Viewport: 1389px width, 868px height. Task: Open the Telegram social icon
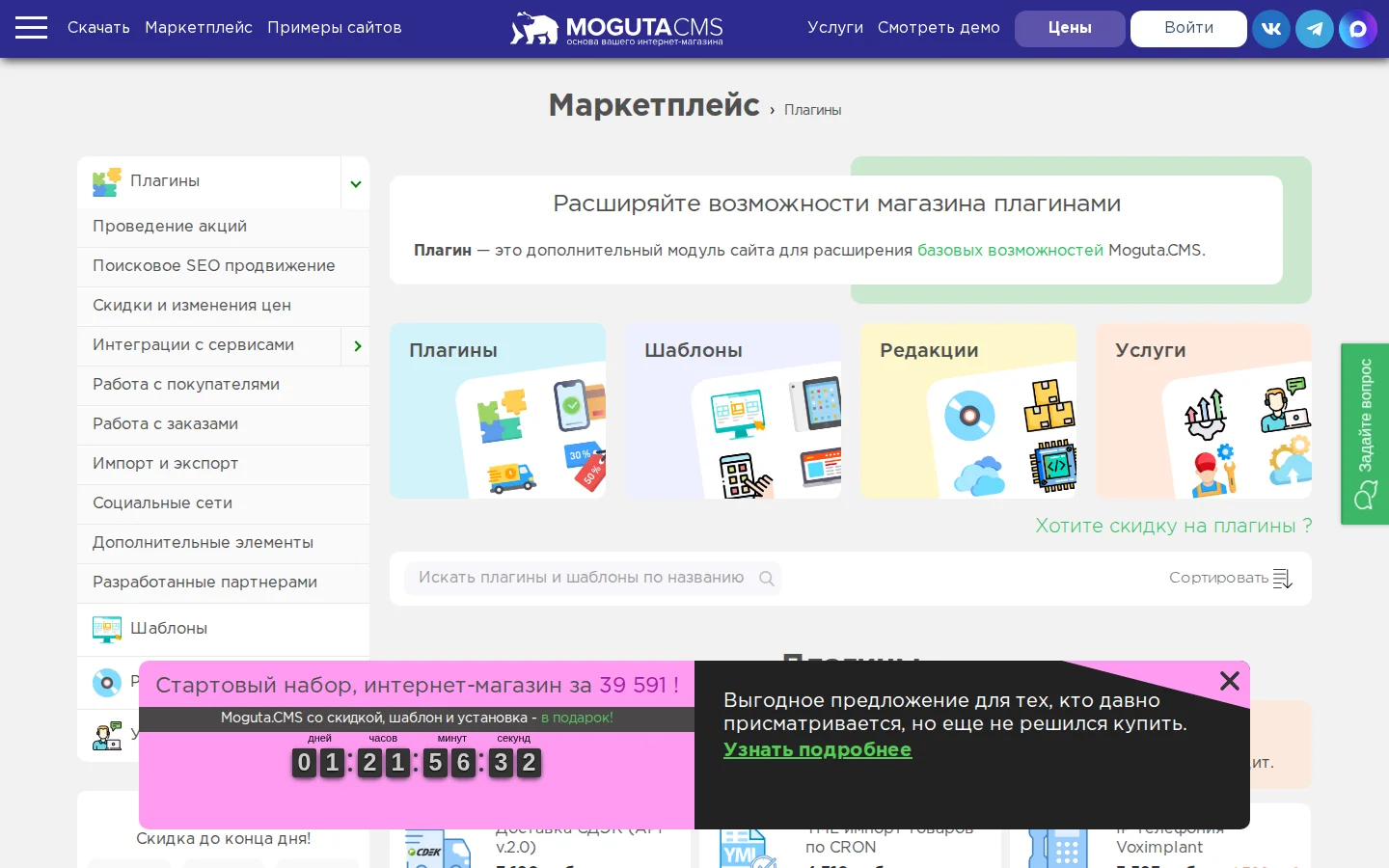pos(1315,29)
